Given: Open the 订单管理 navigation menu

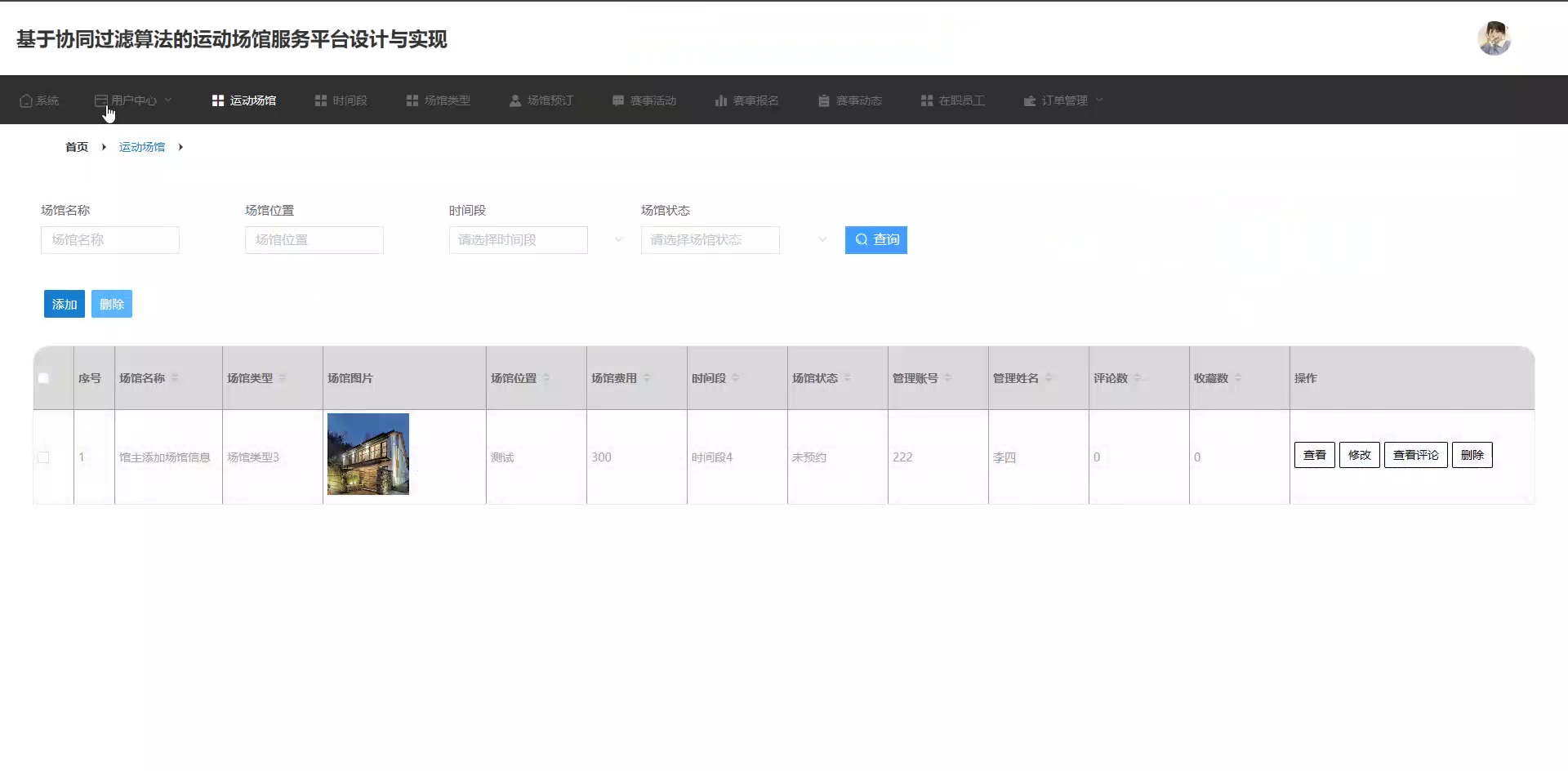Looking at the screenshot, I should [1063, 100].
